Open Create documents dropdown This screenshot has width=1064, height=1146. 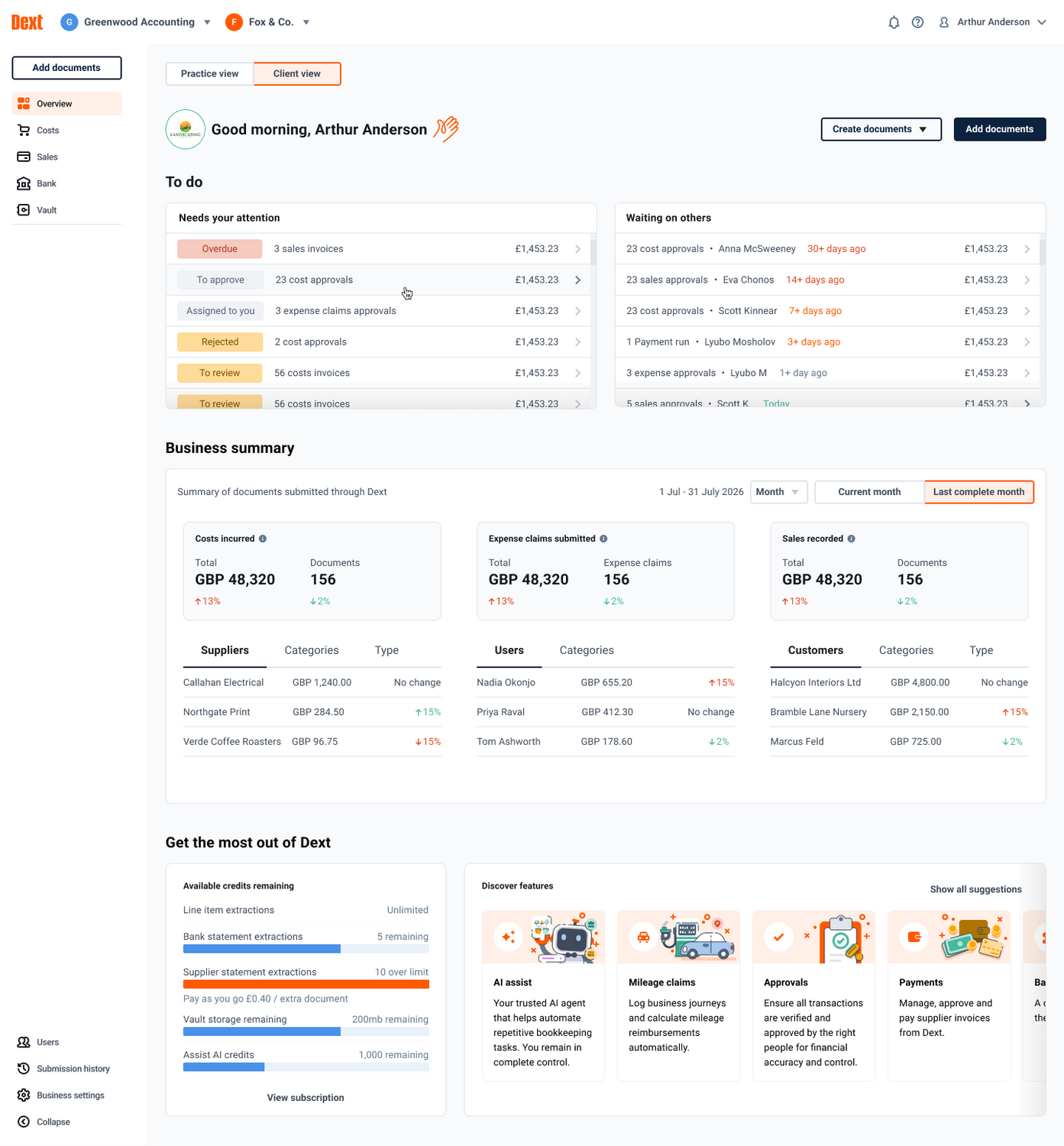(881, 129)
